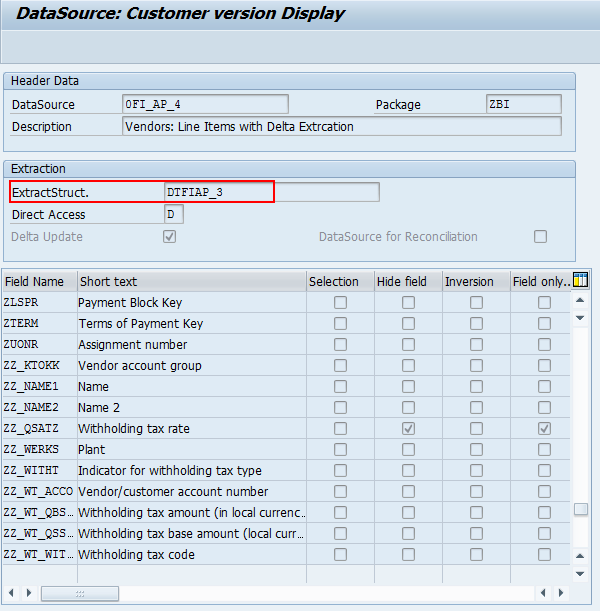The width and height of the screenshot is (600, 611).
Task: Click the Short text column header
Action: 192,281
